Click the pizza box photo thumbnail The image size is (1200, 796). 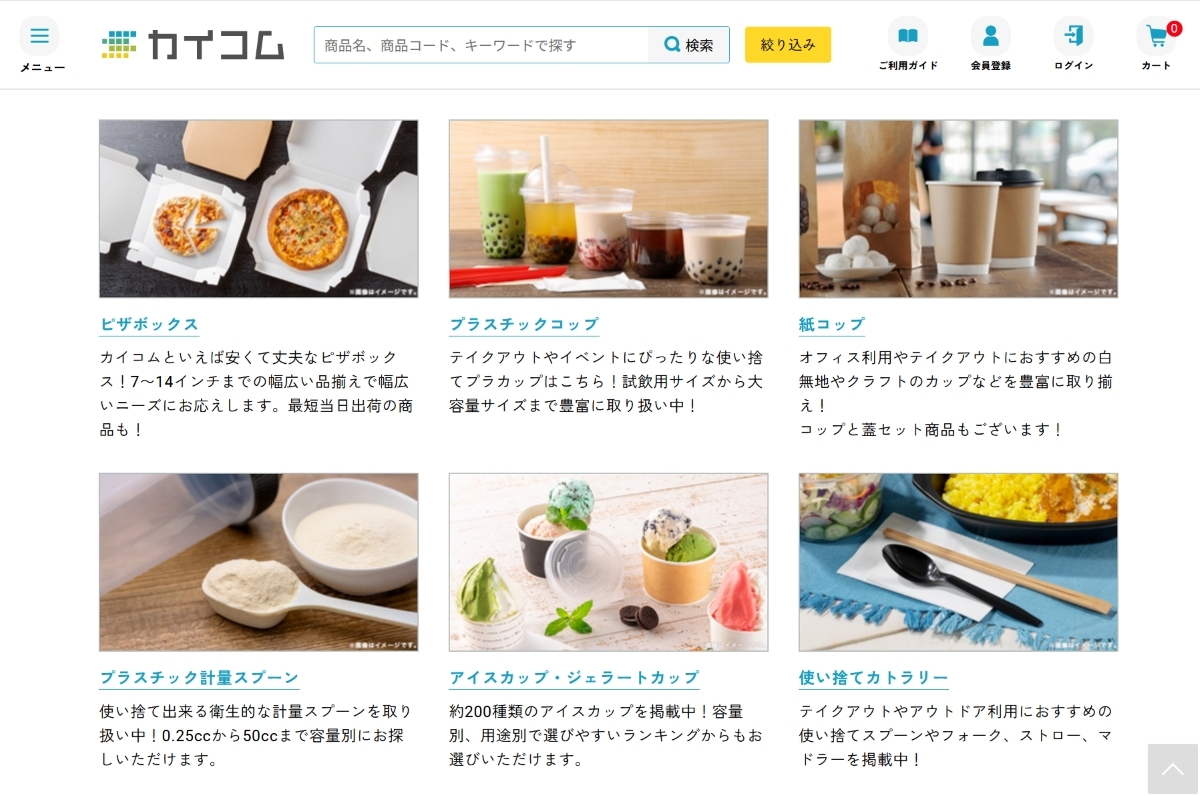click(x=259, y=209)
